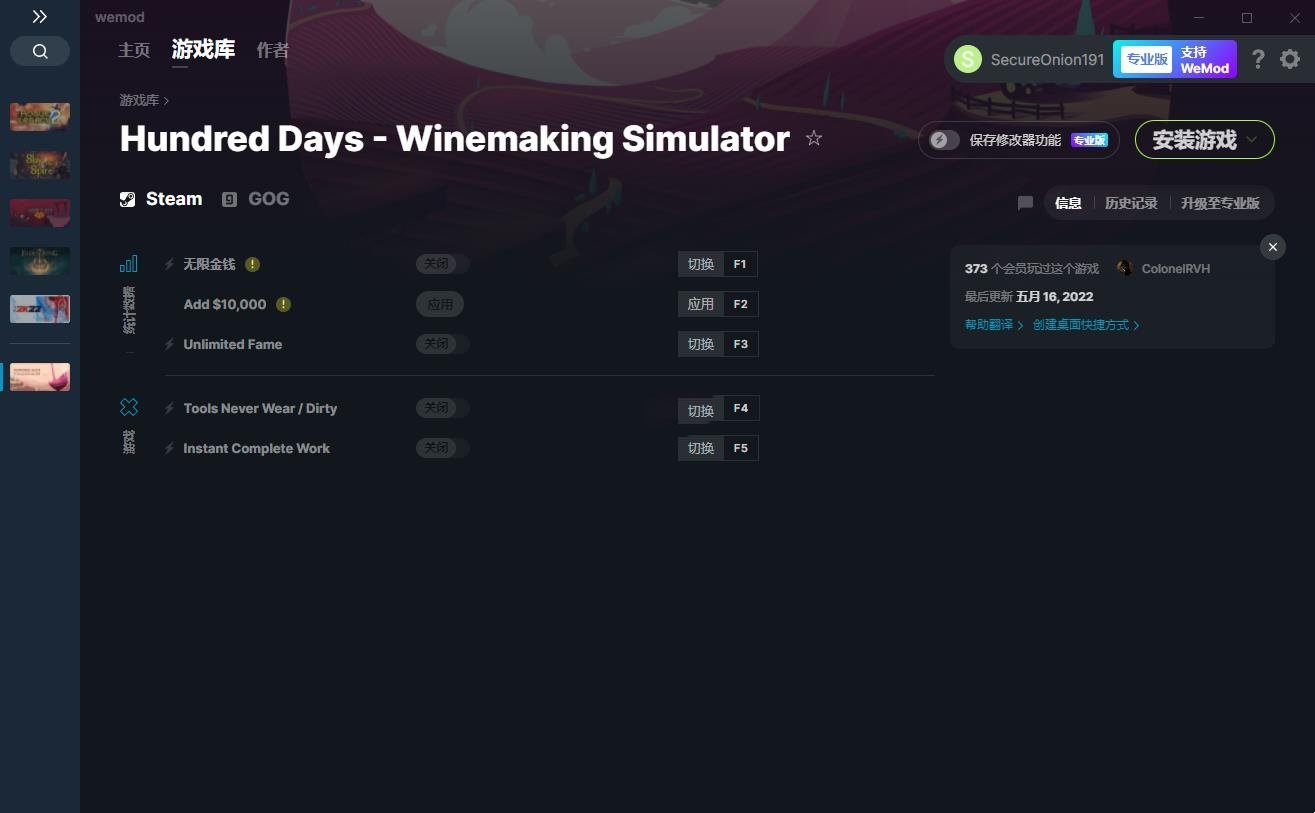Click the 应用 F2 hotkey button
This screenshot has width=1315, height=813.
(x=718, y=304)
